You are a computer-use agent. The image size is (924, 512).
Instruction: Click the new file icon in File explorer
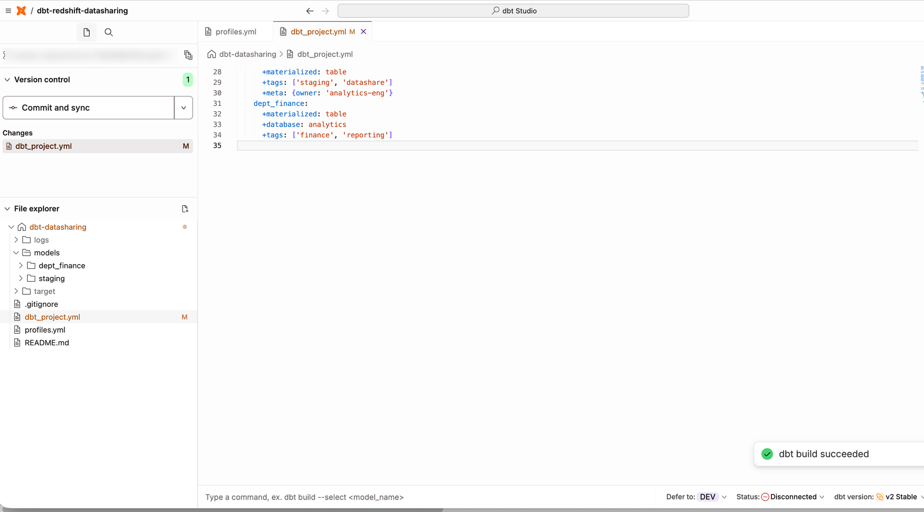(185, 209)
